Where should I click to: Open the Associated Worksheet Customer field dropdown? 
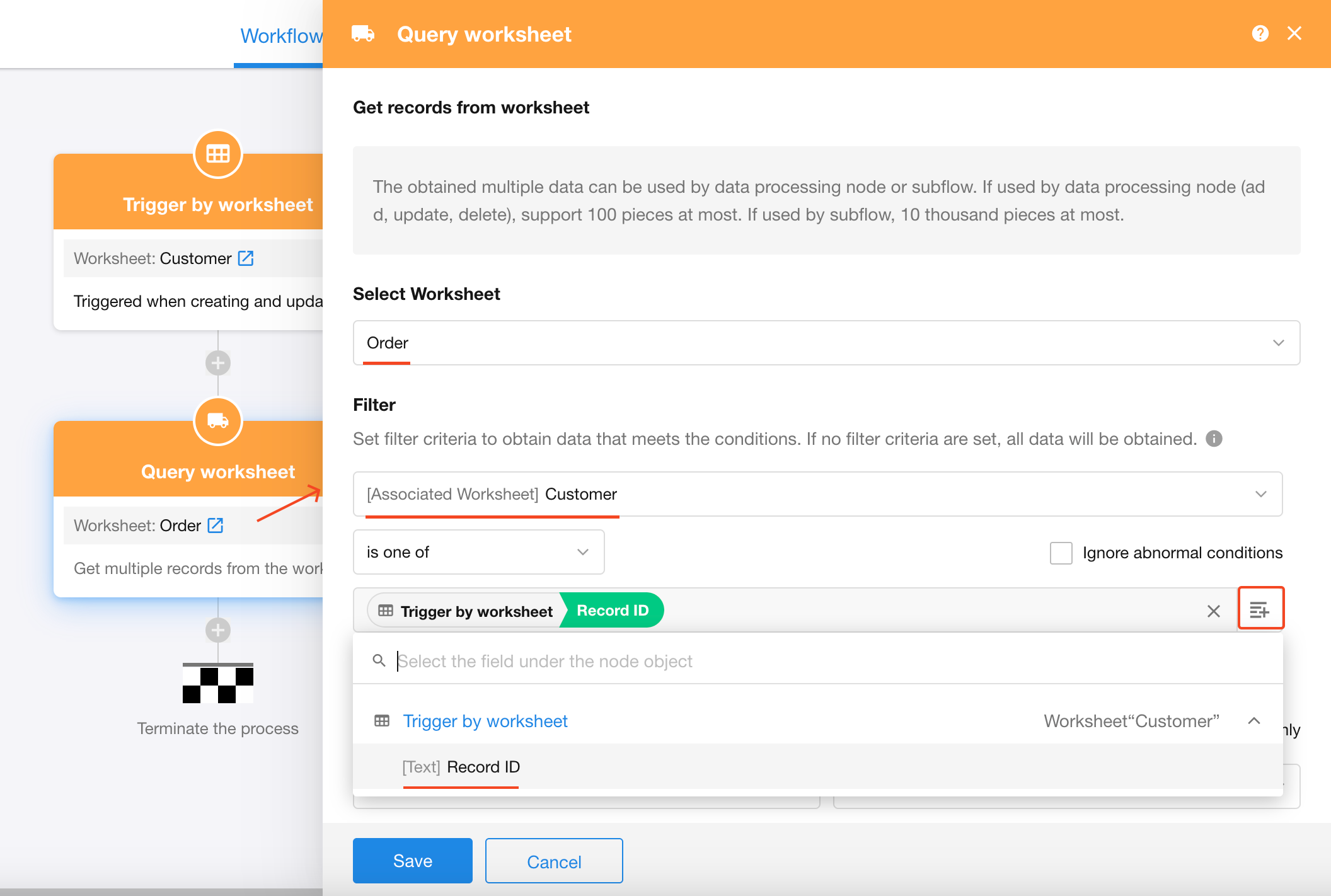tap(817, 494)
